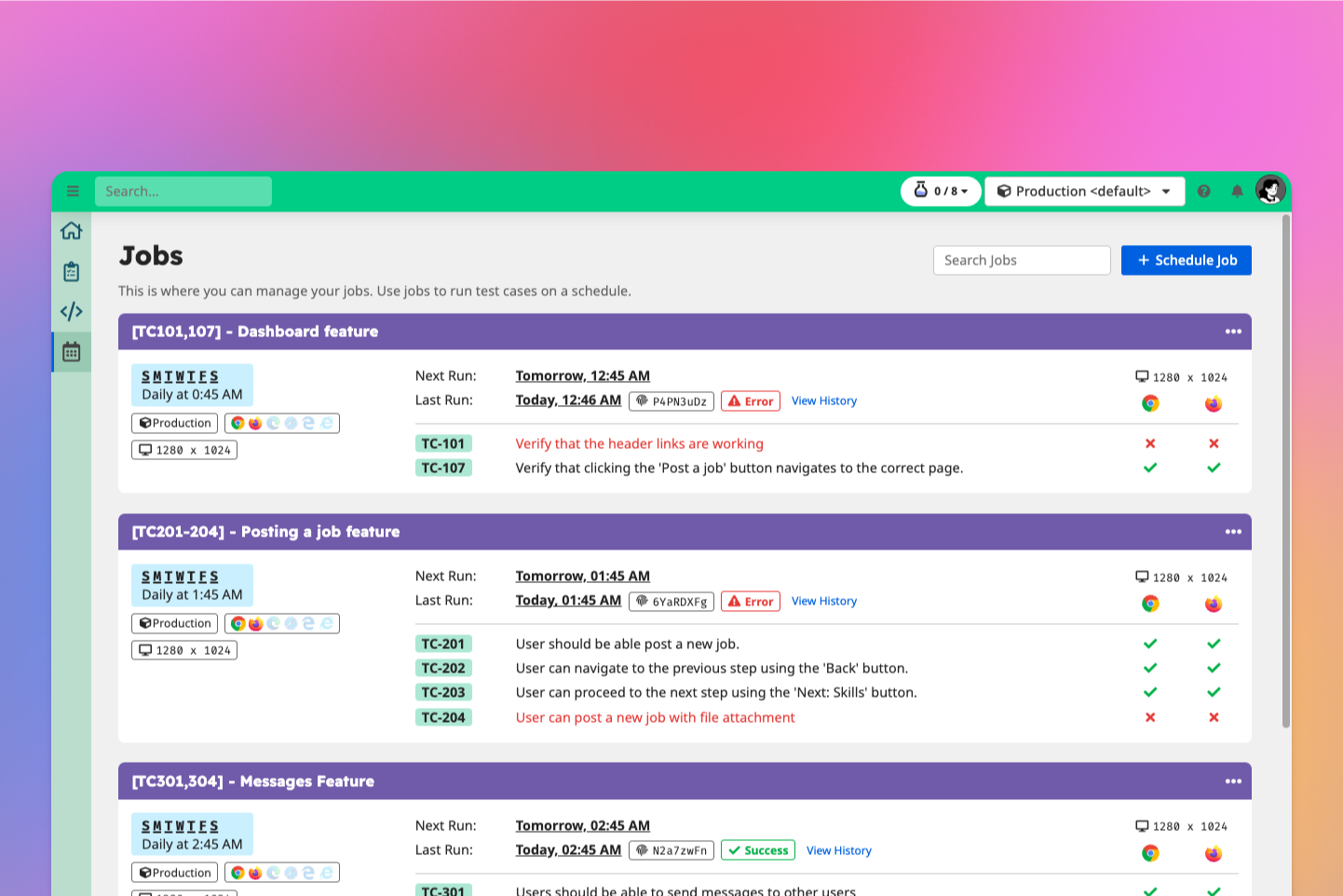Open last run Today, 02:45 AM link

pos(568,849)
